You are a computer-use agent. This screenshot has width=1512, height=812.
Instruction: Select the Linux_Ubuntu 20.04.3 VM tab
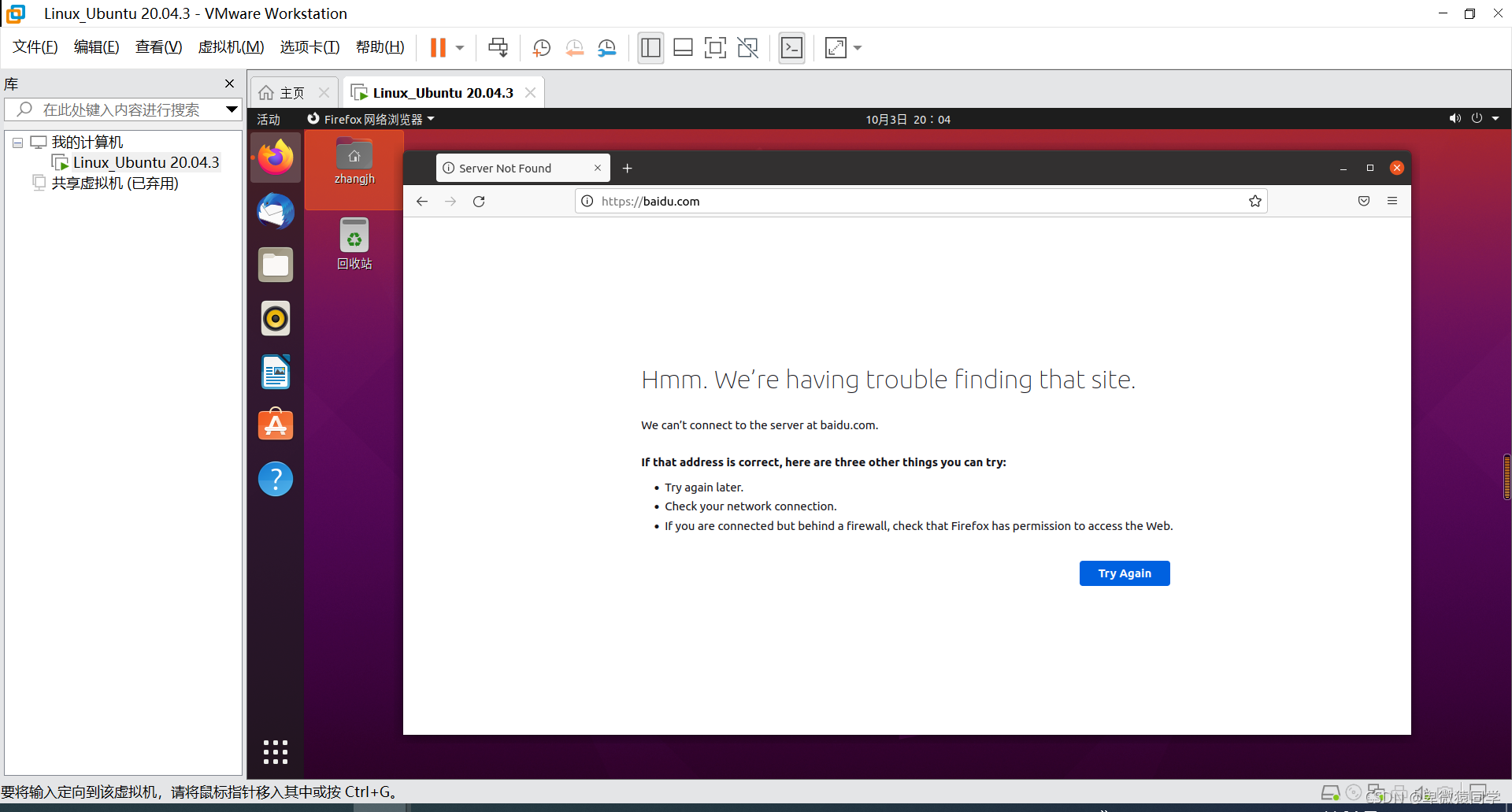[x=443, y=93]
